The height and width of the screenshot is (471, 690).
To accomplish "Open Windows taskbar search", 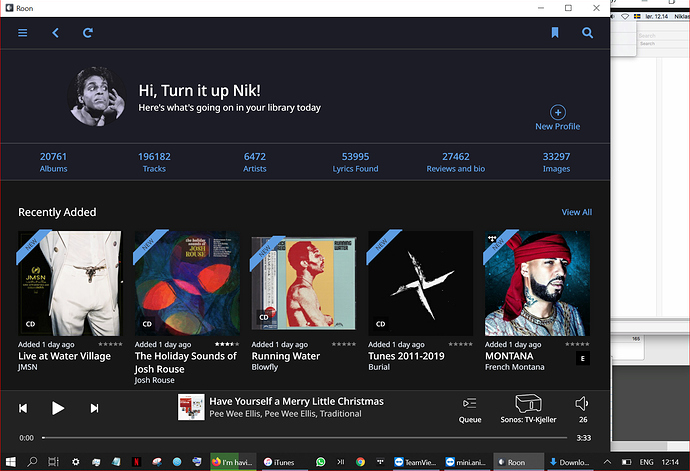I will click(x=32, y=462).
